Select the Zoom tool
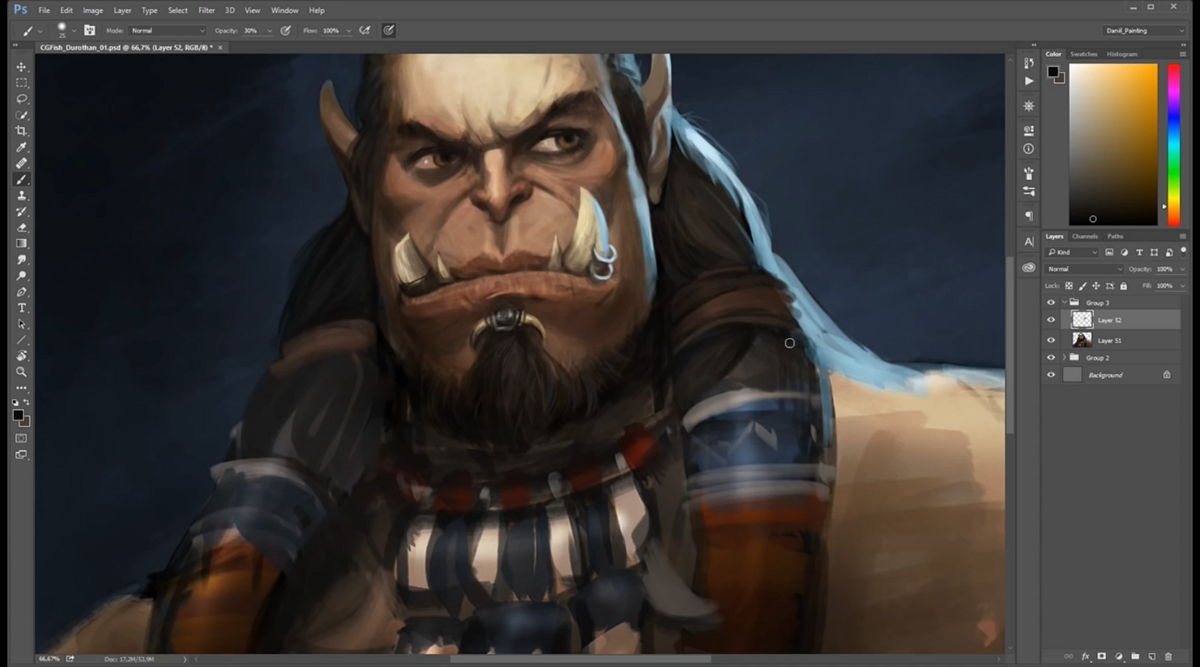1200x667 pixels. coord(22,371)
